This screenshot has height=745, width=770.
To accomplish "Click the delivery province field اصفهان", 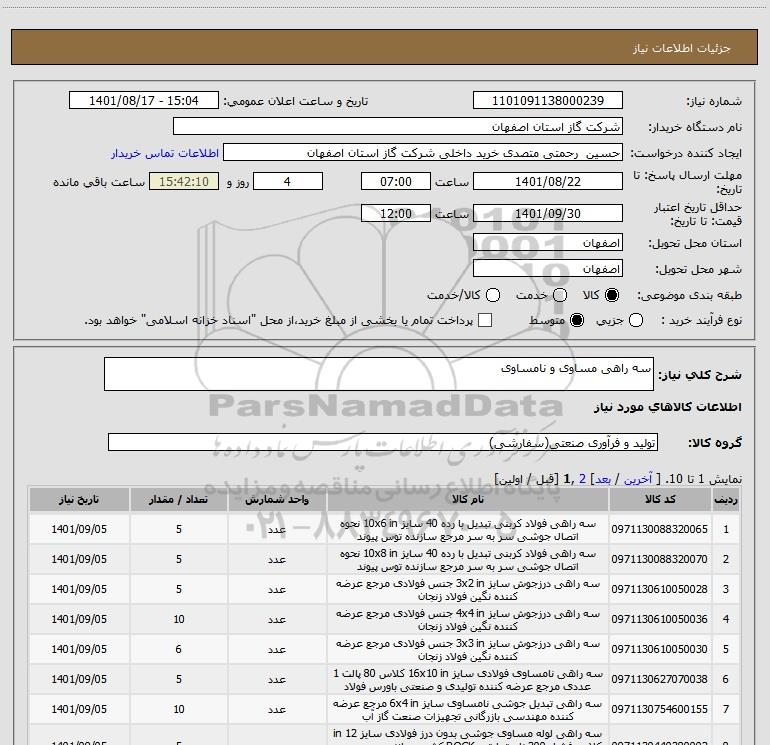I will coord(548,243).
